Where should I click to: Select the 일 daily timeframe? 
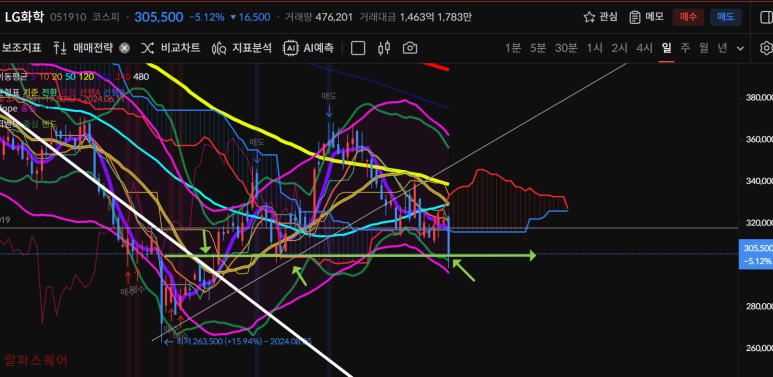667,48
